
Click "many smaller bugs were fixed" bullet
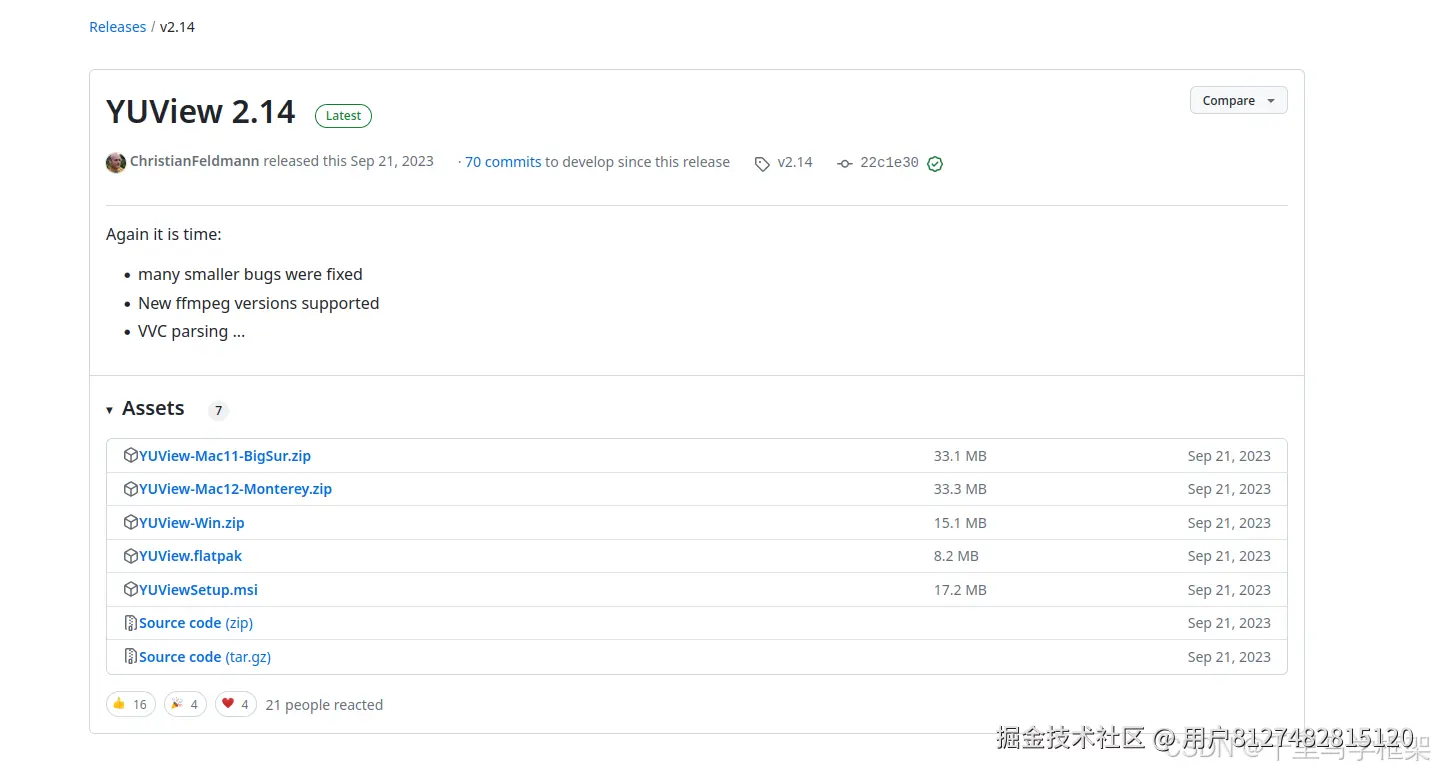(250, 274)
